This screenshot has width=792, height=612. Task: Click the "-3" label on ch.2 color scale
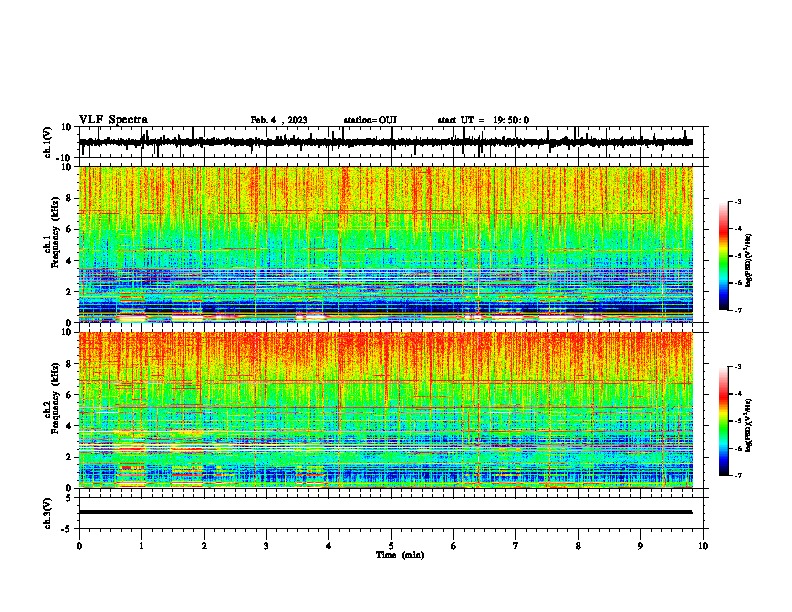point(737,367)
